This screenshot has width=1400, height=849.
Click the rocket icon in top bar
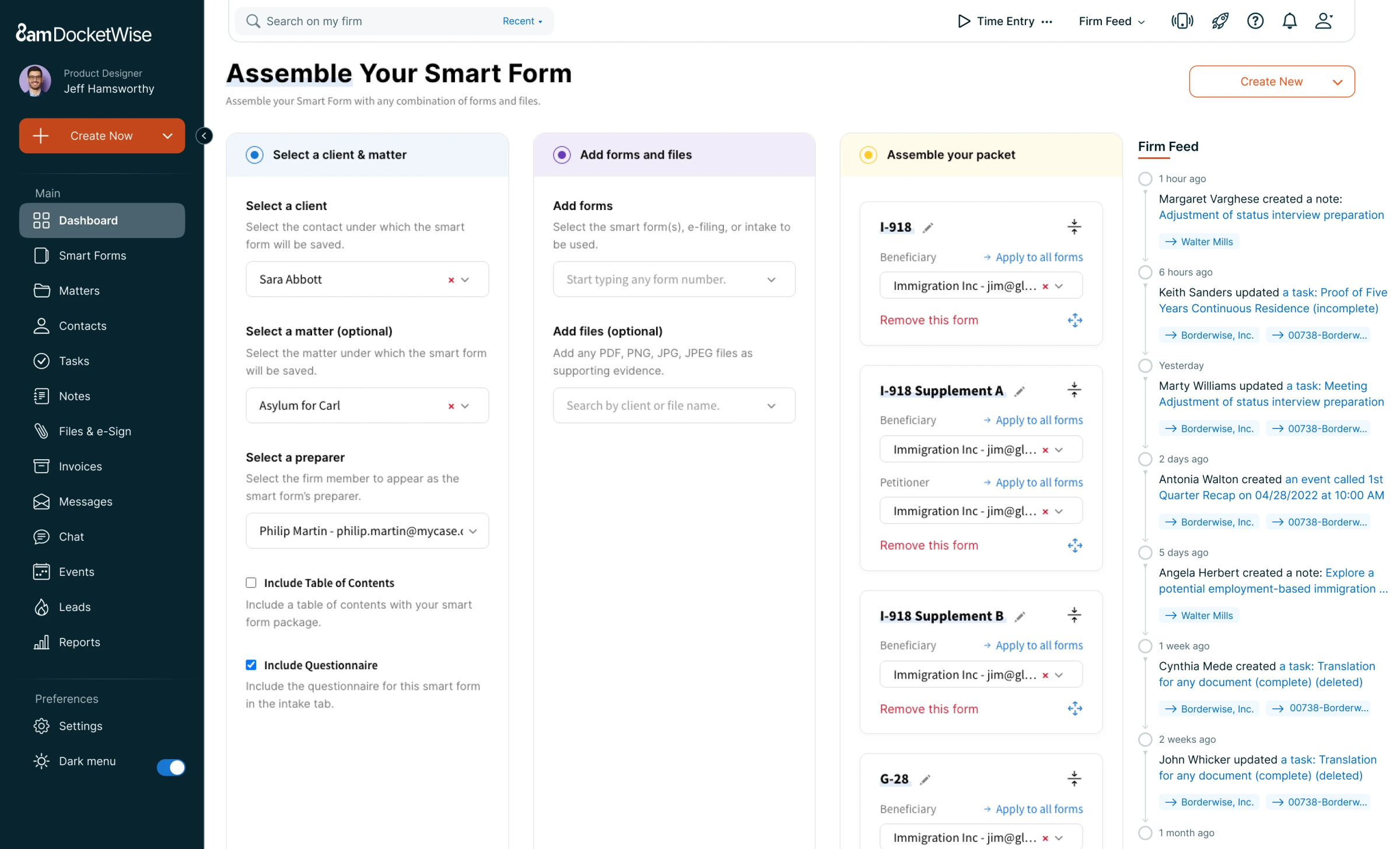pyautogui.click(x=1220, y=22)
